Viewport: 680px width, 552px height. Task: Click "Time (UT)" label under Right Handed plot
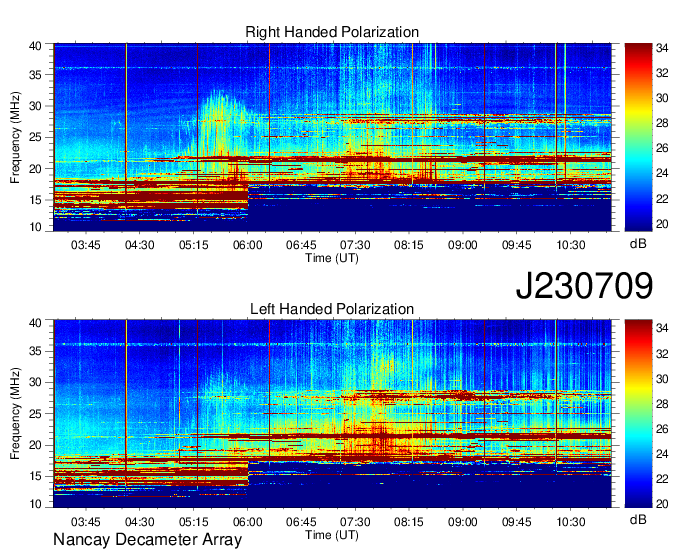tap(332, 258)
